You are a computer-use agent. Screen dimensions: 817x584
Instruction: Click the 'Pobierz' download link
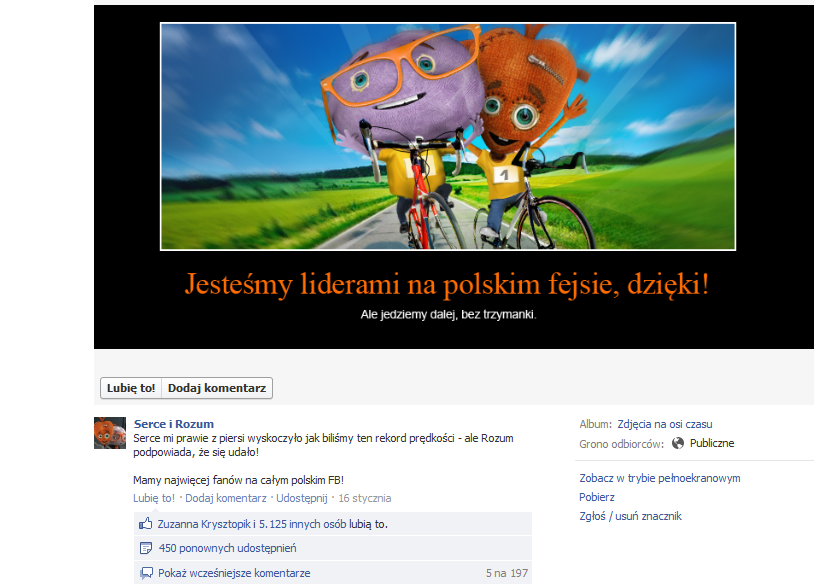point(597,497)
